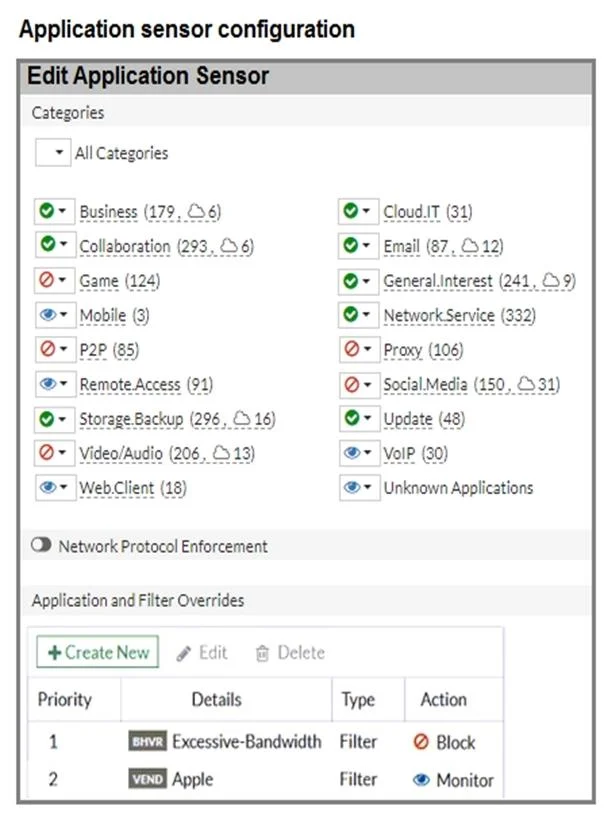This screenshot has height=815, width=604.
Task: Click the pencil Edit icon in overrides toolbar
Action: pos(183,653)
